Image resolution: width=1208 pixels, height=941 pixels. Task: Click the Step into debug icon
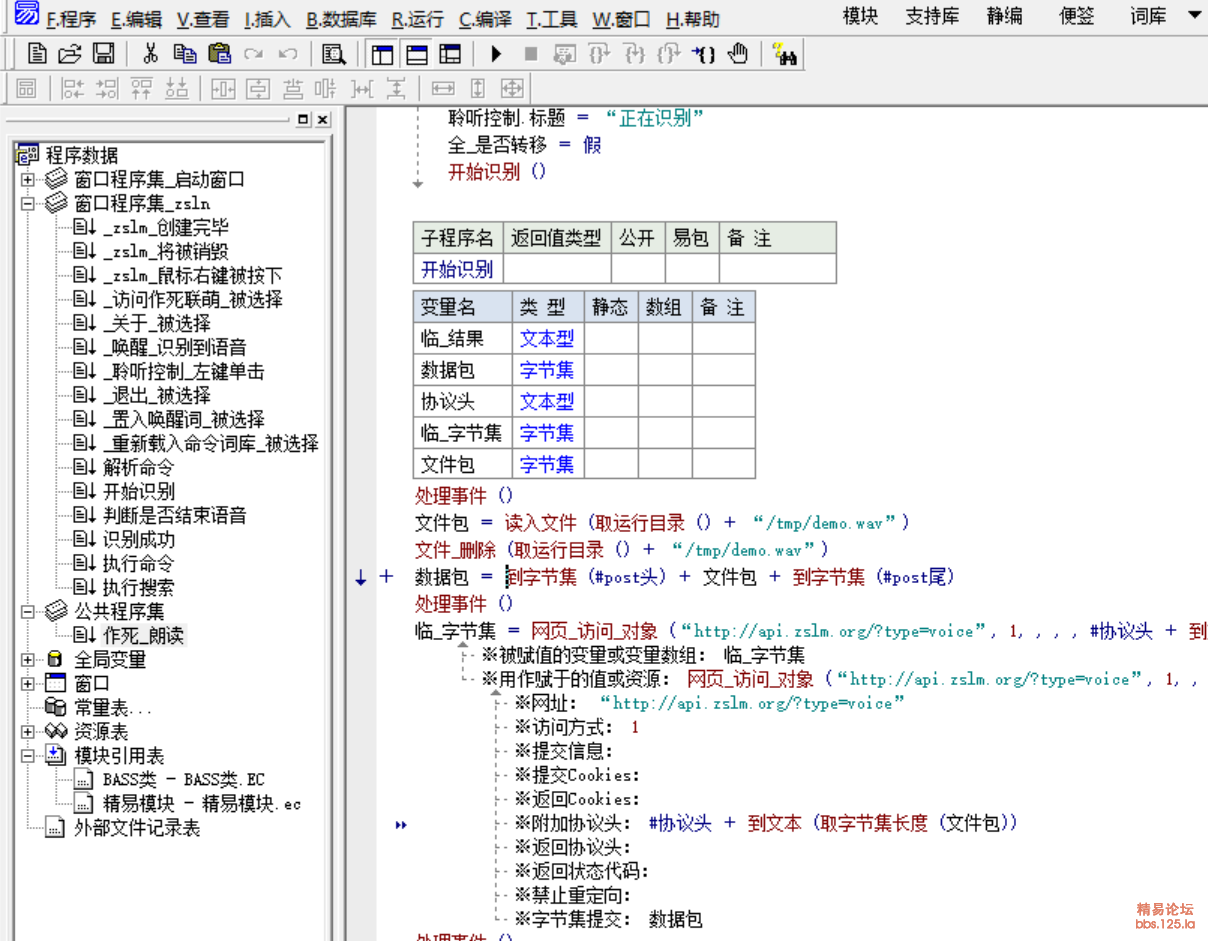[634, 54]
